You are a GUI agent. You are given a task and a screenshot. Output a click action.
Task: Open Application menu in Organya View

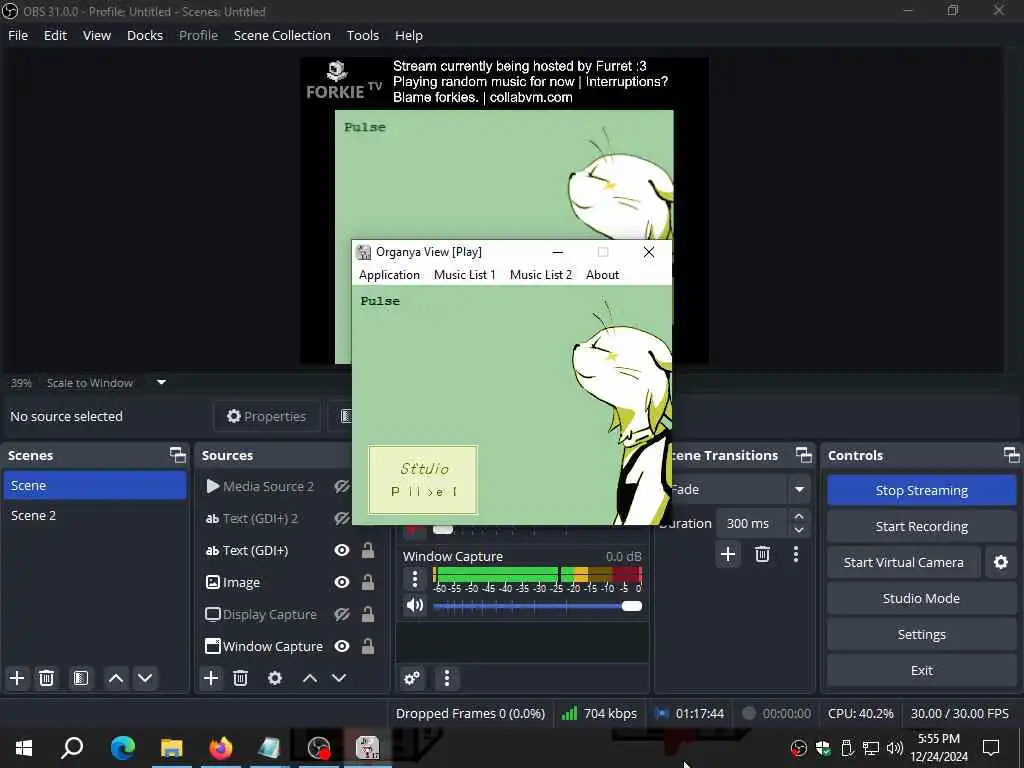tap(389, 275)
